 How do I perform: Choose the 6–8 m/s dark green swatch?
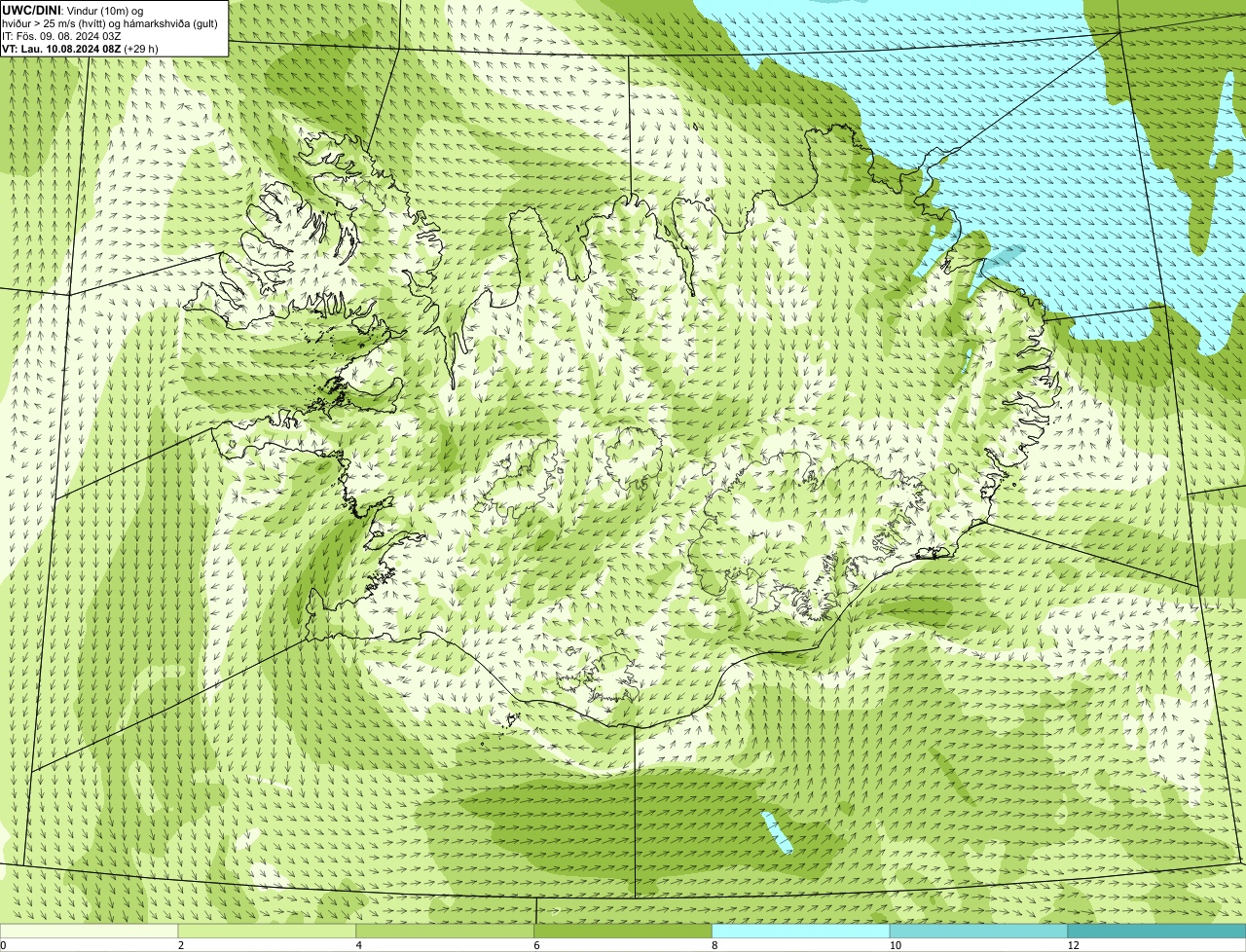pos(623,931)
